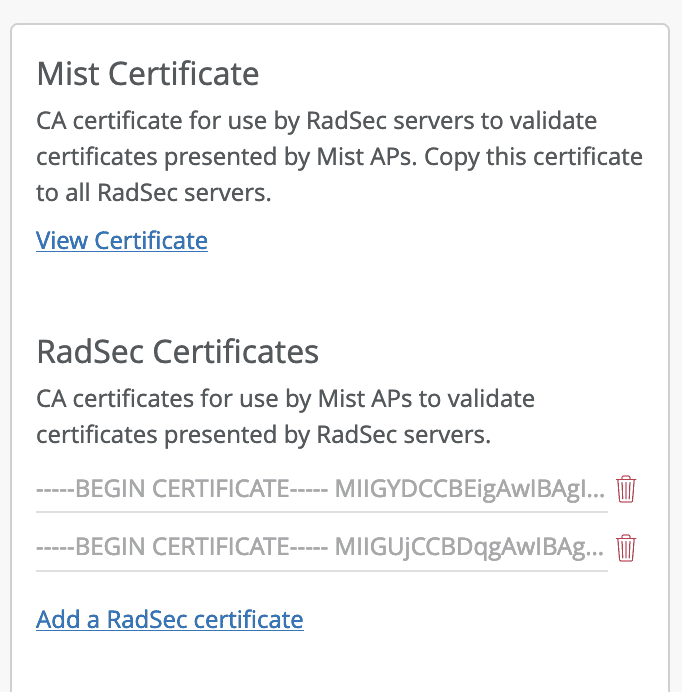This screenshot has height=692, width=682.
Task: Click the line 'CA certificate for use by RadSec servers'
Action: point(317,120)
